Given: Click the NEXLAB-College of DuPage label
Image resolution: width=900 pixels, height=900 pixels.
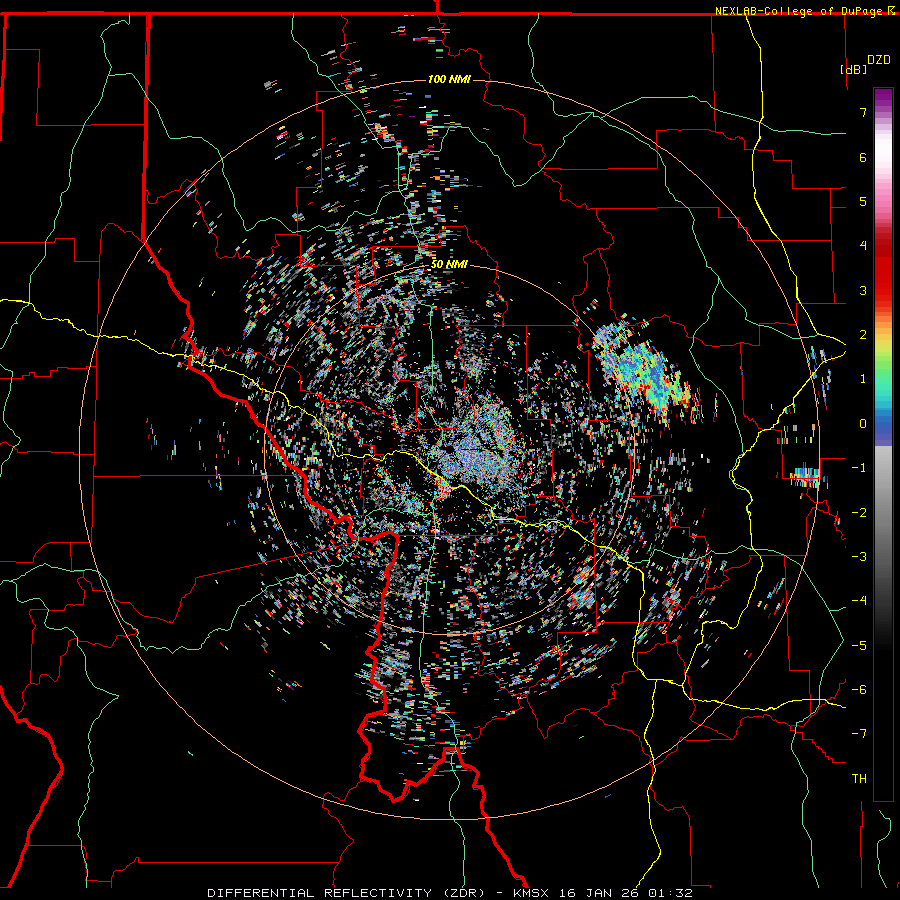Looking at the screenshot, I should pos(800,11).
